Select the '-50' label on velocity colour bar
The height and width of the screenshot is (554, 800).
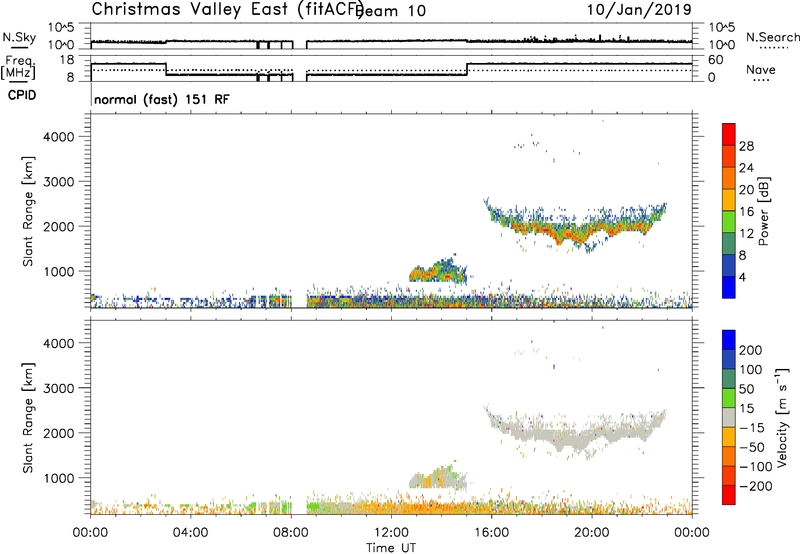coord(752,447)
